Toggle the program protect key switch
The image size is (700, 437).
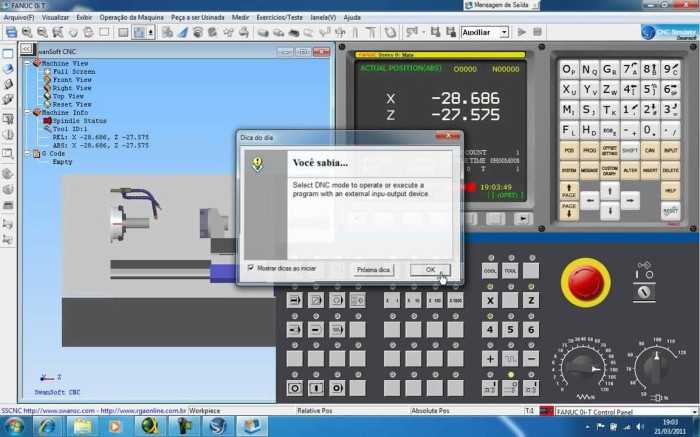[x=644, y=292]
